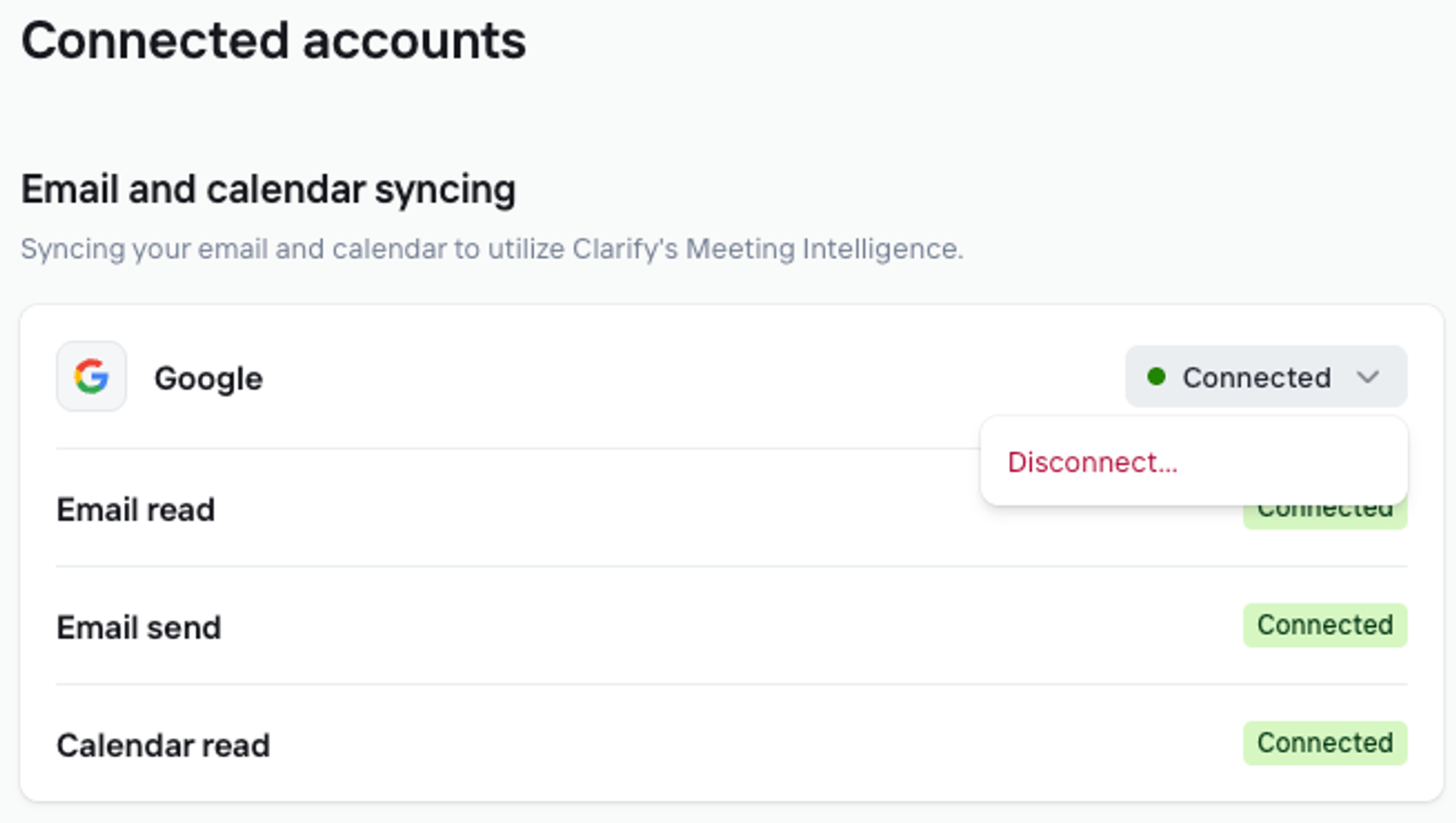Click the Email send permission label
The image size is (1456, 823).
click(x=139, y=628)
